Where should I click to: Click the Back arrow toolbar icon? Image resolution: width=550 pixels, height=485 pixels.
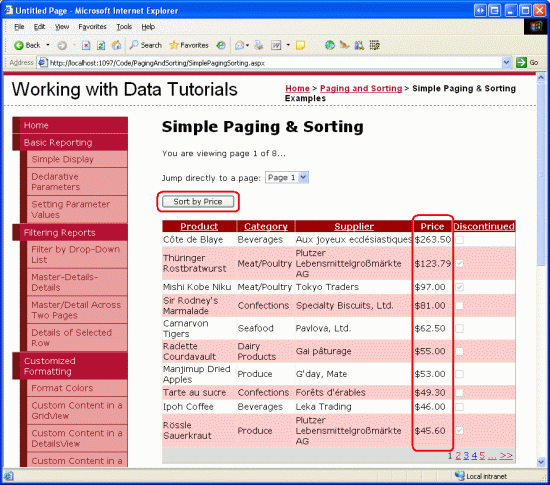pos(19,45)
